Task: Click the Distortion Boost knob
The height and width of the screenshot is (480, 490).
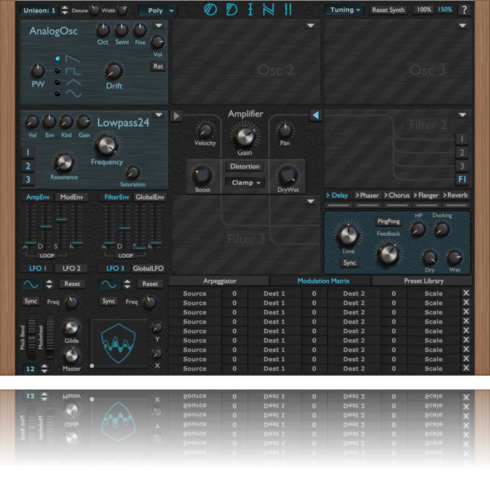Action: click(x=202, y=176)
